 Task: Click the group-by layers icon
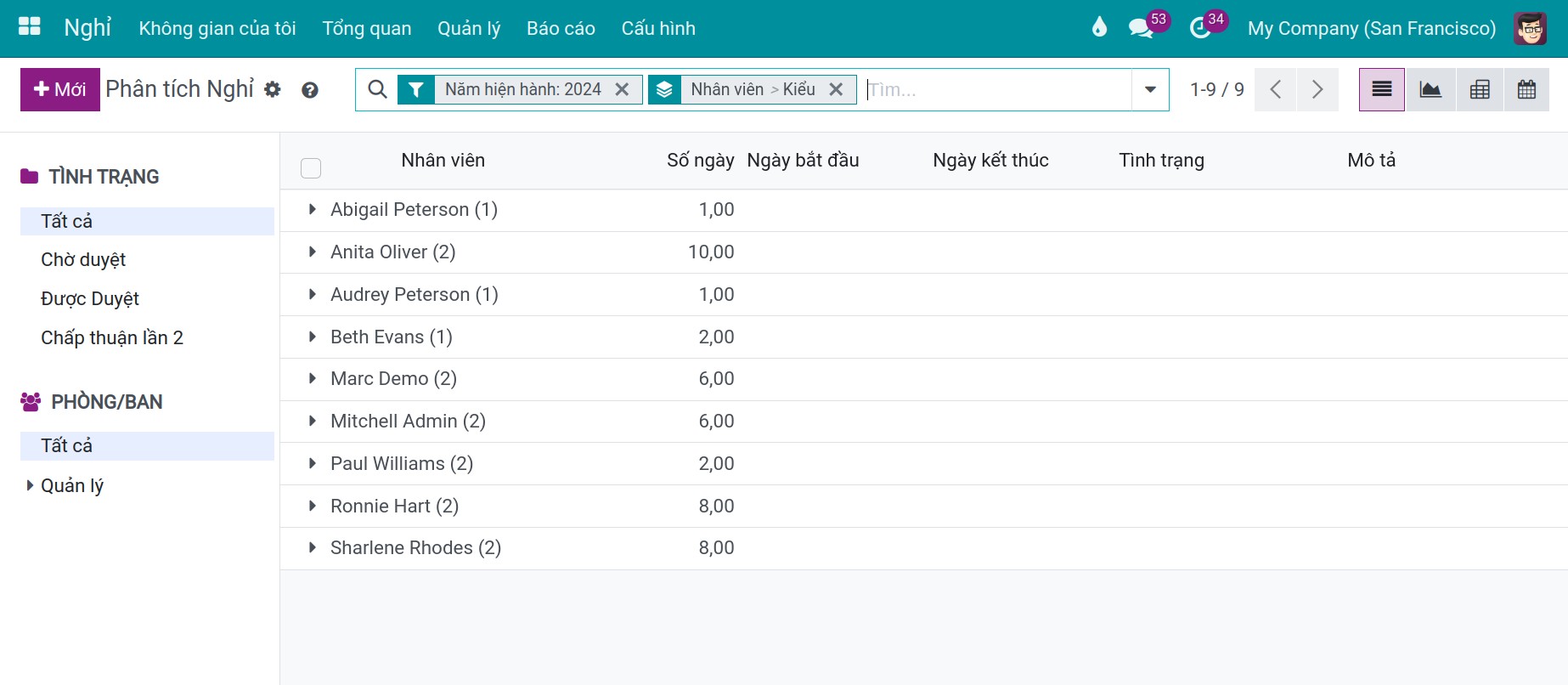(665, 89)
